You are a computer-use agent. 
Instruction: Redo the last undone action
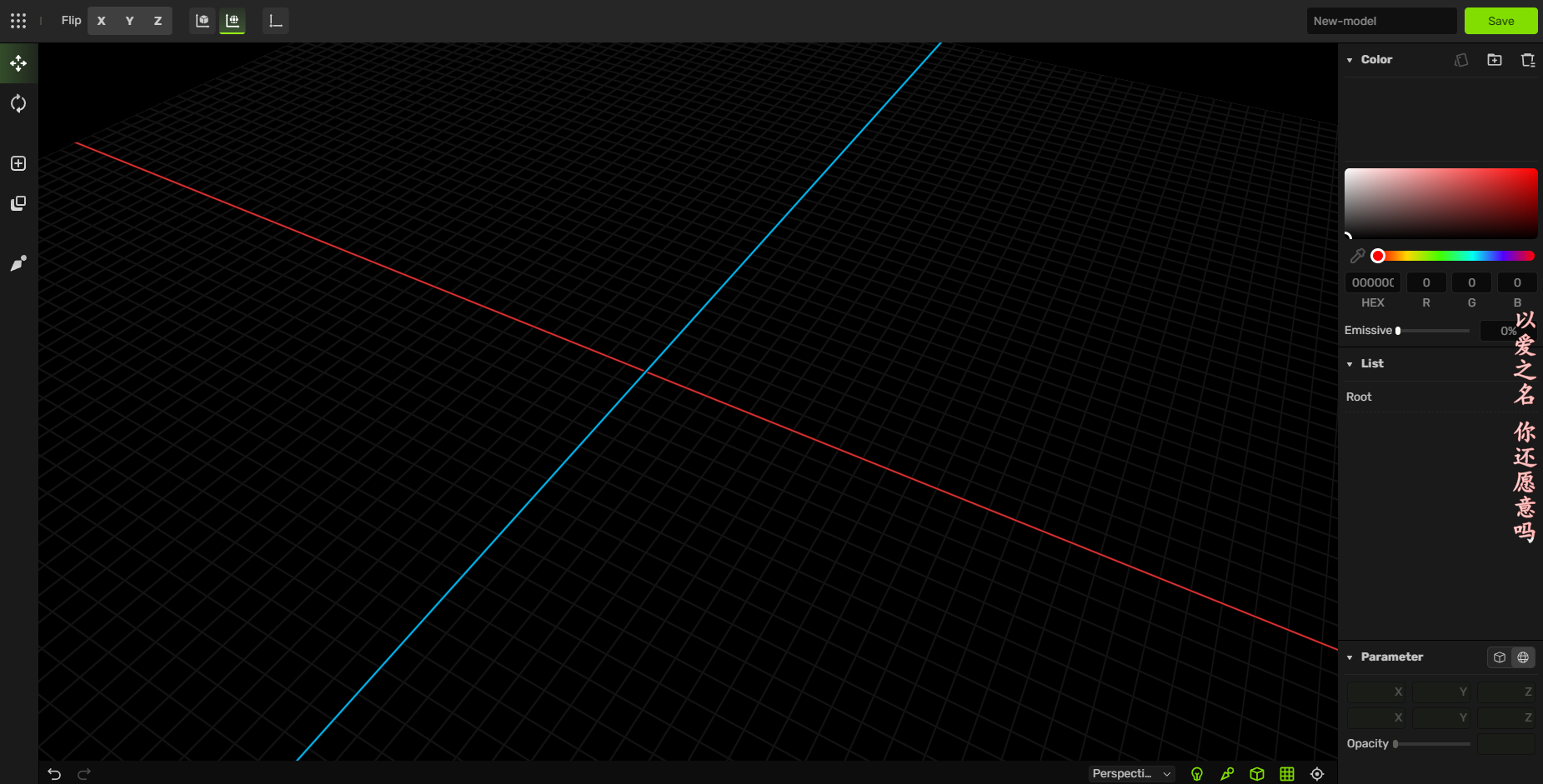click(x=84, y=774)
